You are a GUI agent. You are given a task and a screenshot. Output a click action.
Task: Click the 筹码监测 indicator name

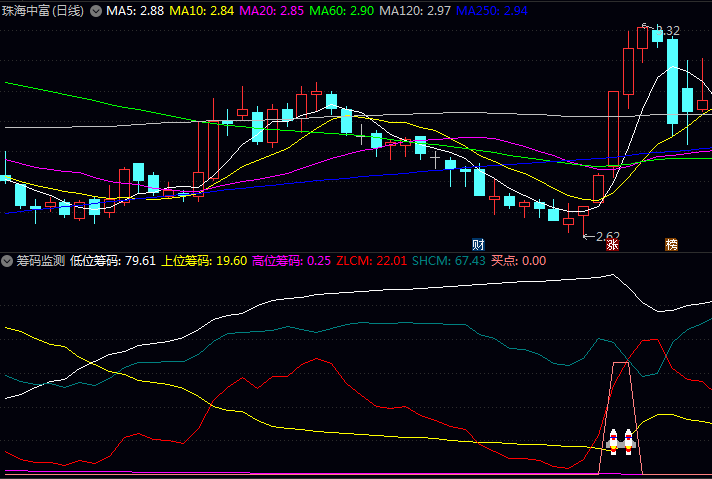[41, 261]
